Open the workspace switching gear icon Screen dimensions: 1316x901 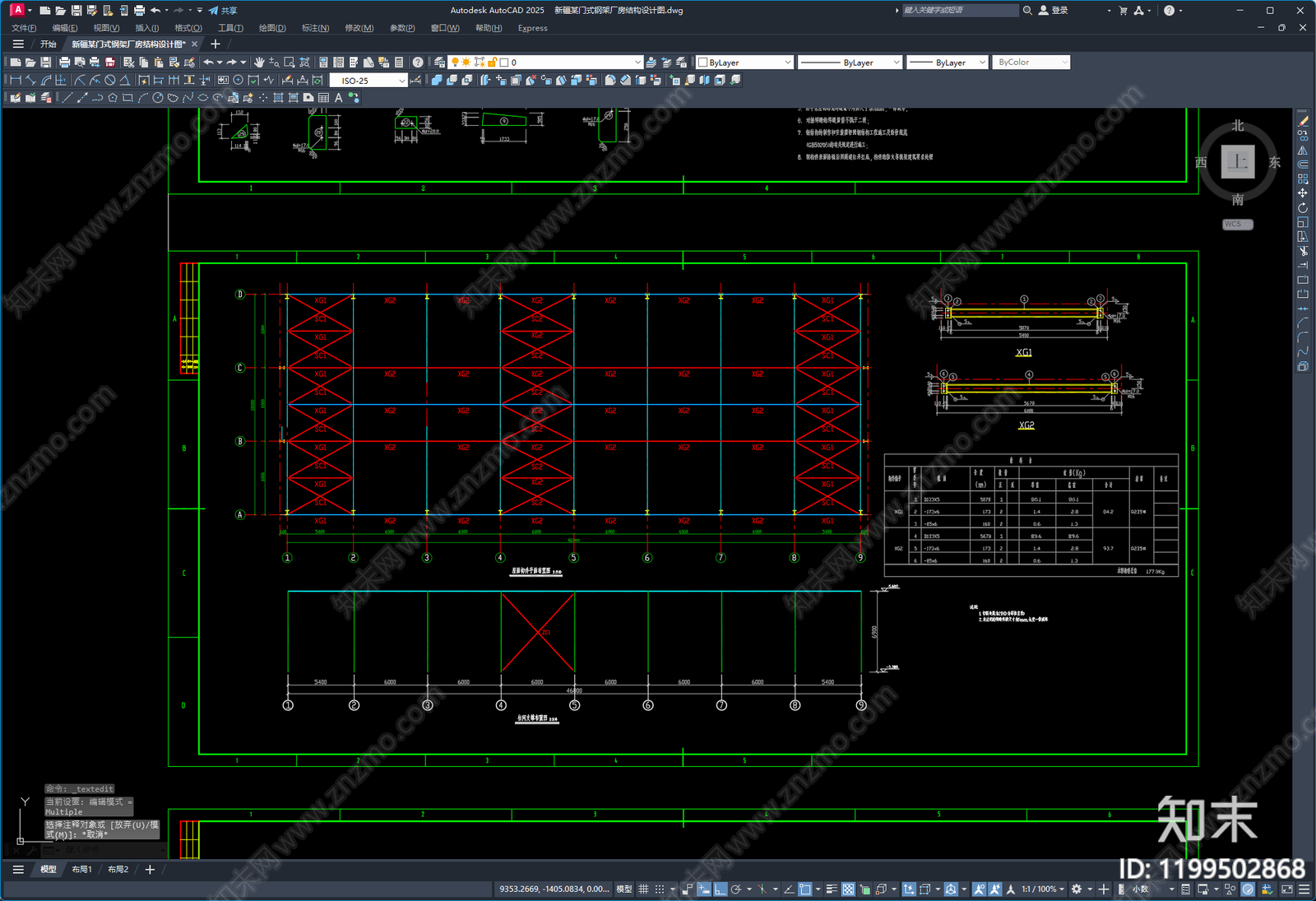tap(1076, 889)
